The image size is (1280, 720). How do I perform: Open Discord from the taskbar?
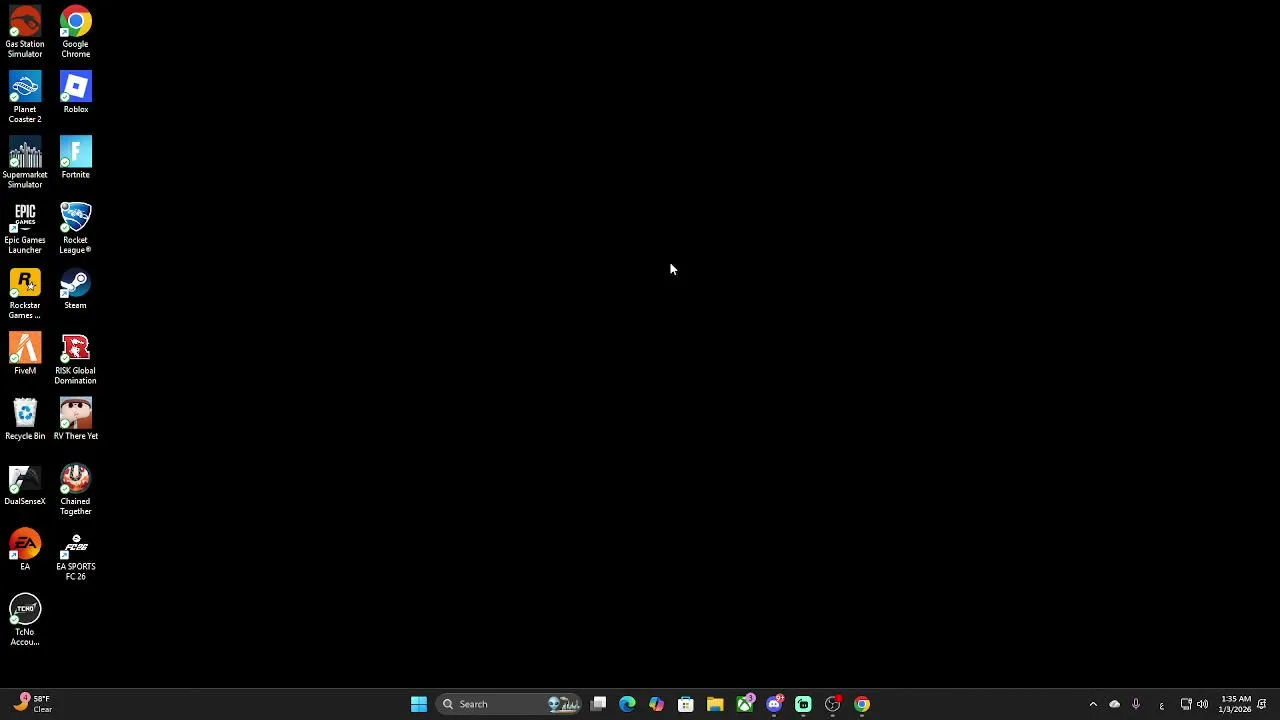tap(774, 704)
